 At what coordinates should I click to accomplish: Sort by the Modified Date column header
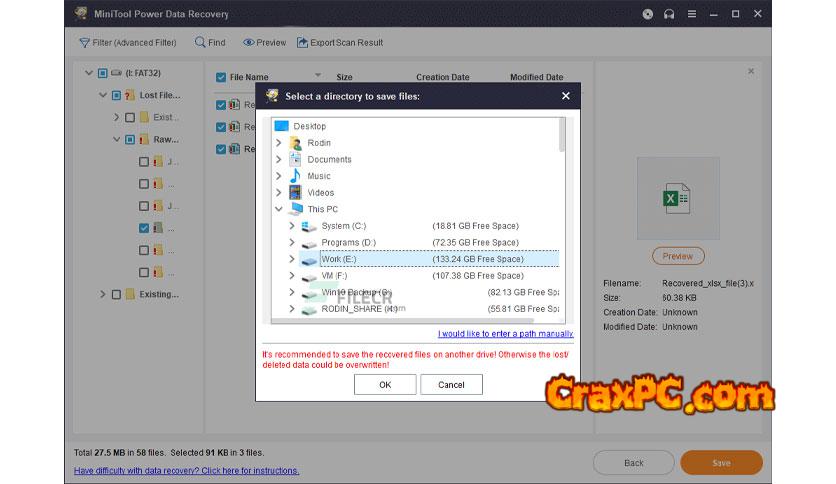[x=536, y=77]
